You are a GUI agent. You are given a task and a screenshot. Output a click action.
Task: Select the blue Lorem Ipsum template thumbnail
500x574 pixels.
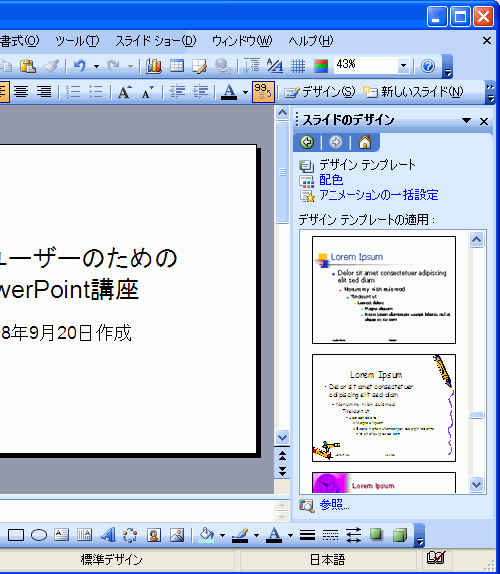[384, 290]
